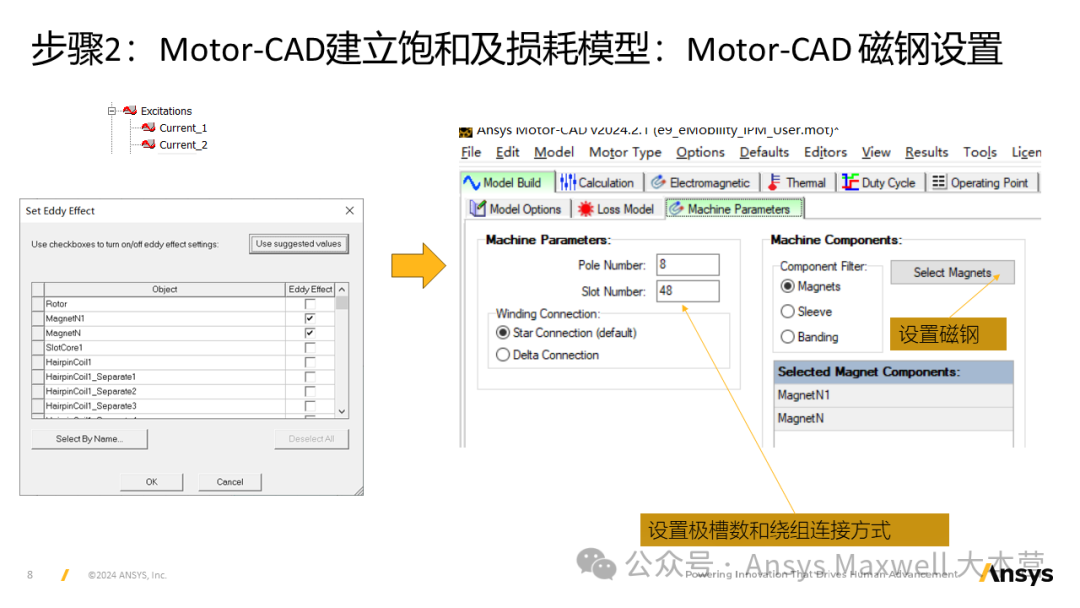Select MagnetN in selected components list
1080x608 pixels.
[893, 418]
